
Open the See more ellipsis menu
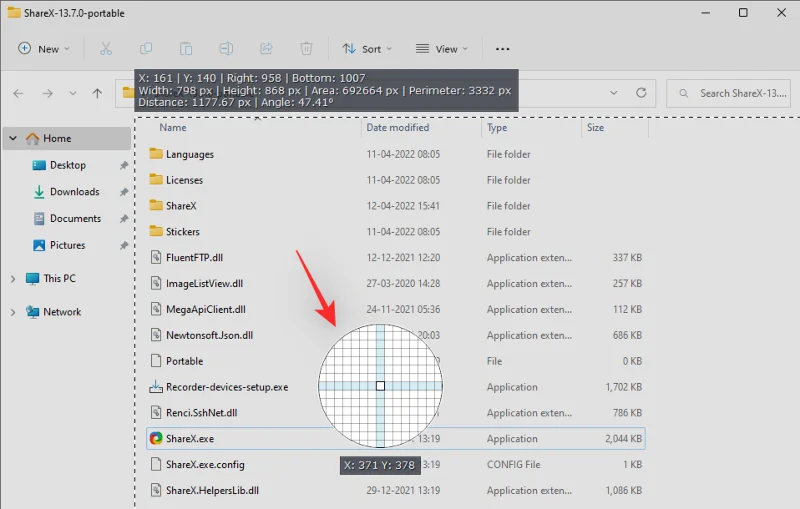503,49
